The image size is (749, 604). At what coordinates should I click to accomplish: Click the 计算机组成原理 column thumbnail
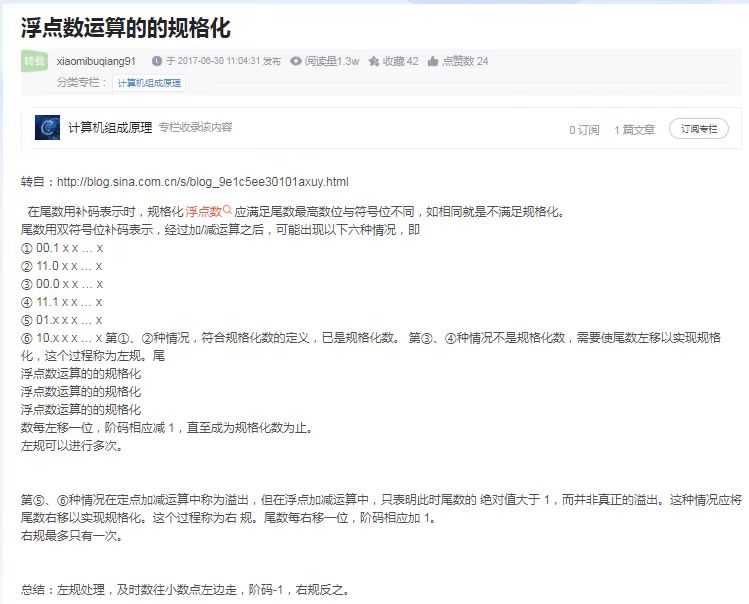click(47, 128)
